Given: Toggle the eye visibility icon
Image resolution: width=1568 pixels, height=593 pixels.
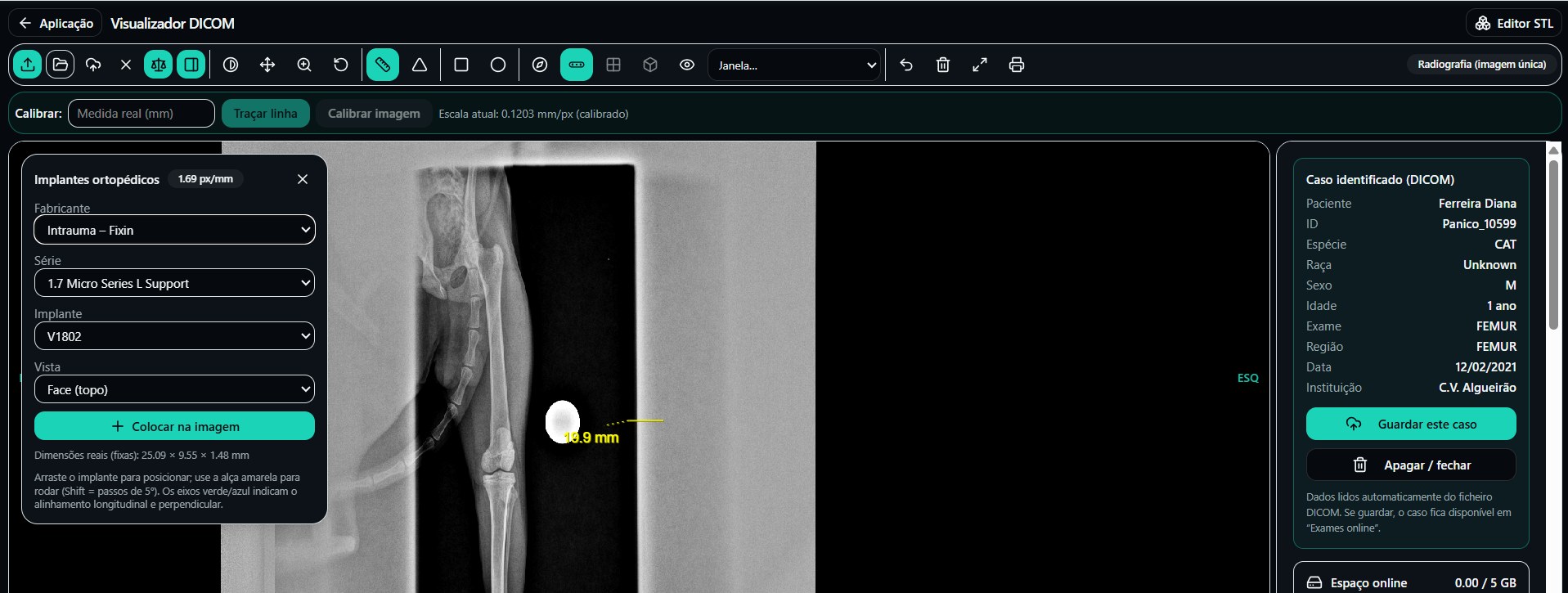Looking at the screenshot, I should (x=687, y=65).
